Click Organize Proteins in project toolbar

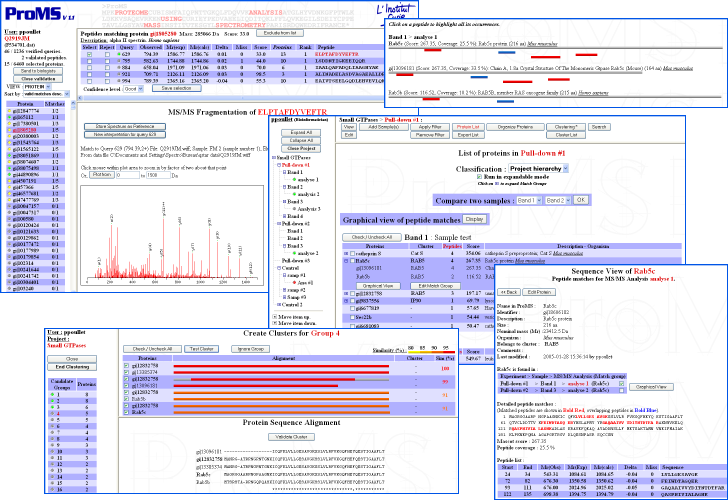point(515,127)
